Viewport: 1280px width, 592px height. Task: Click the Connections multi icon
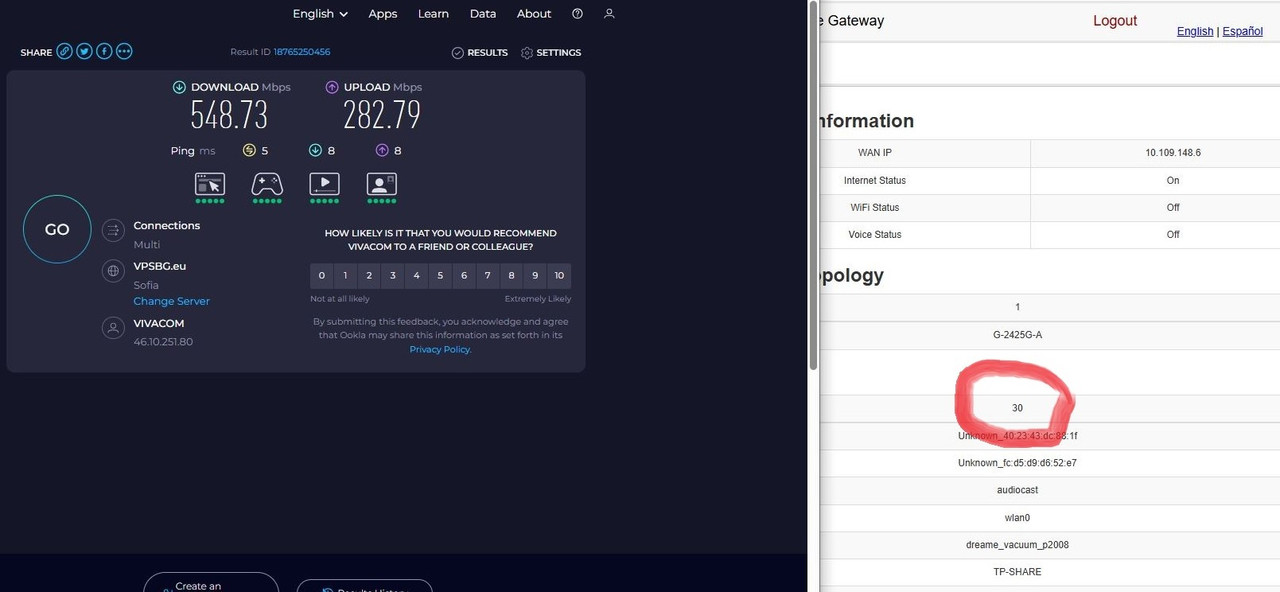(114, 231)
